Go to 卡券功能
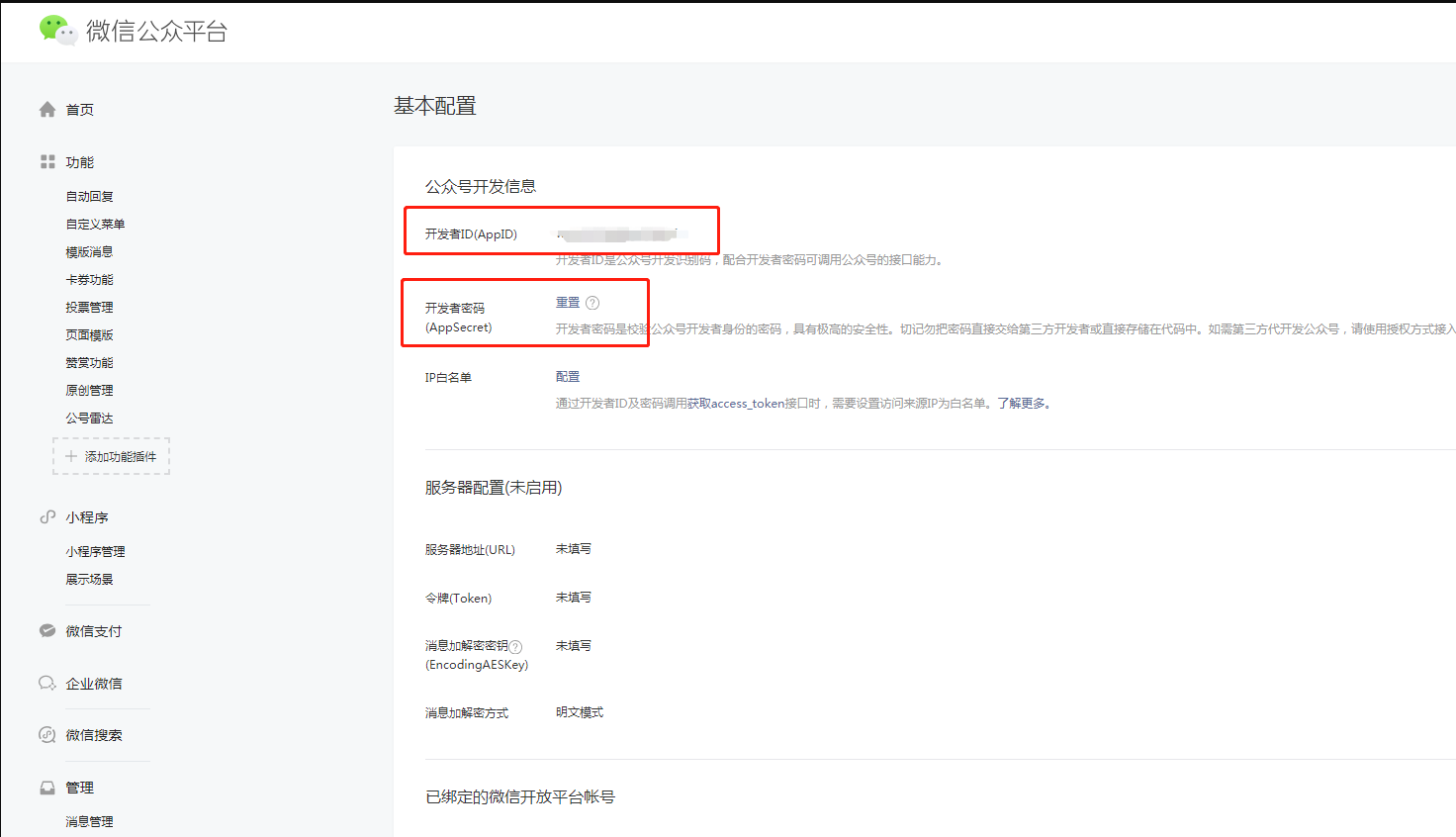The width and height of the screenshot is (1456, 837). (x=90, y=280)
